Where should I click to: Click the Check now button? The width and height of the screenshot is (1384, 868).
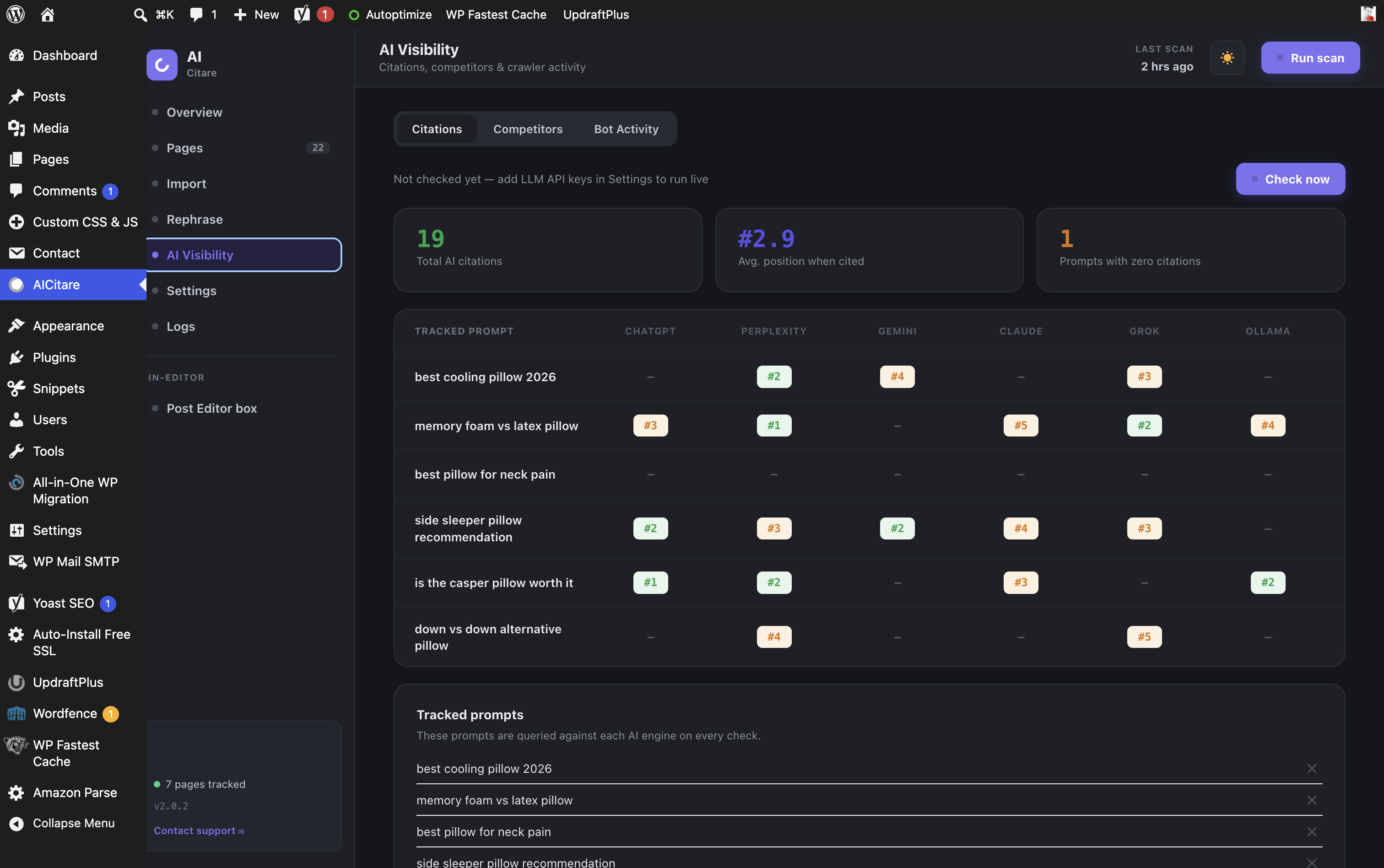[x=1291, y=179]
